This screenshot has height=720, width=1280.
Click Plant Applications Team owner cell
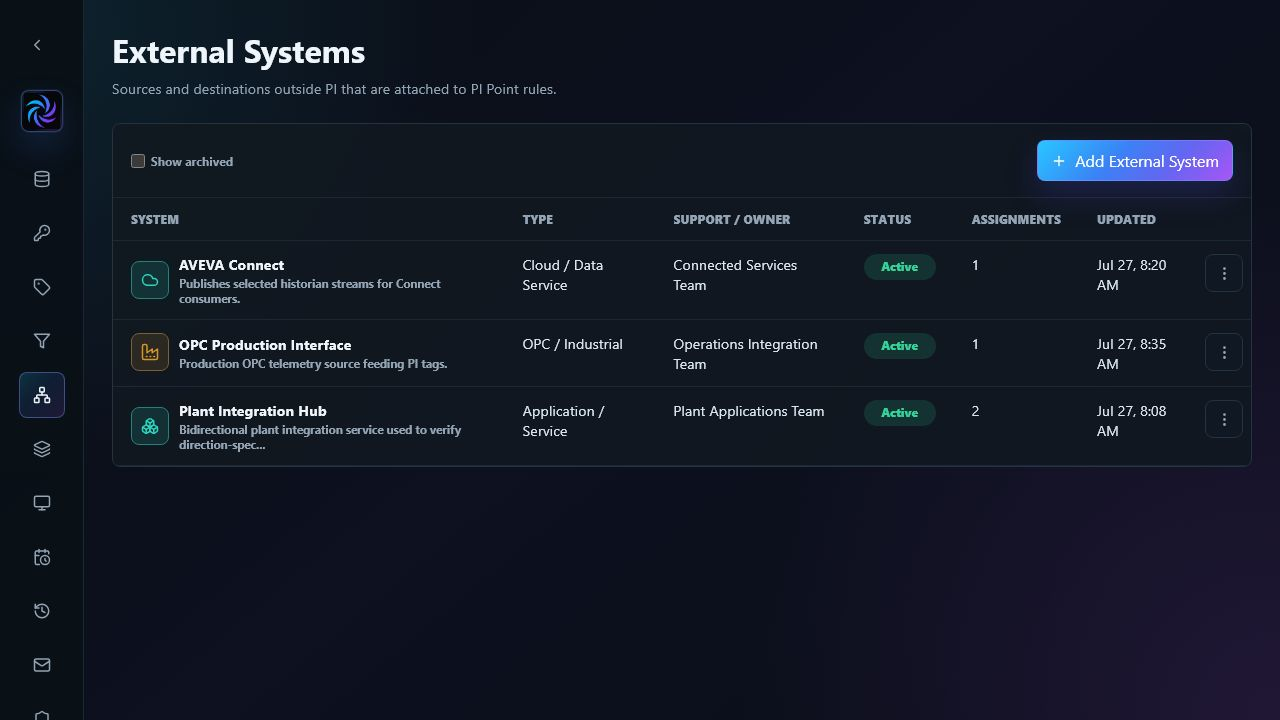click(748, 411)
